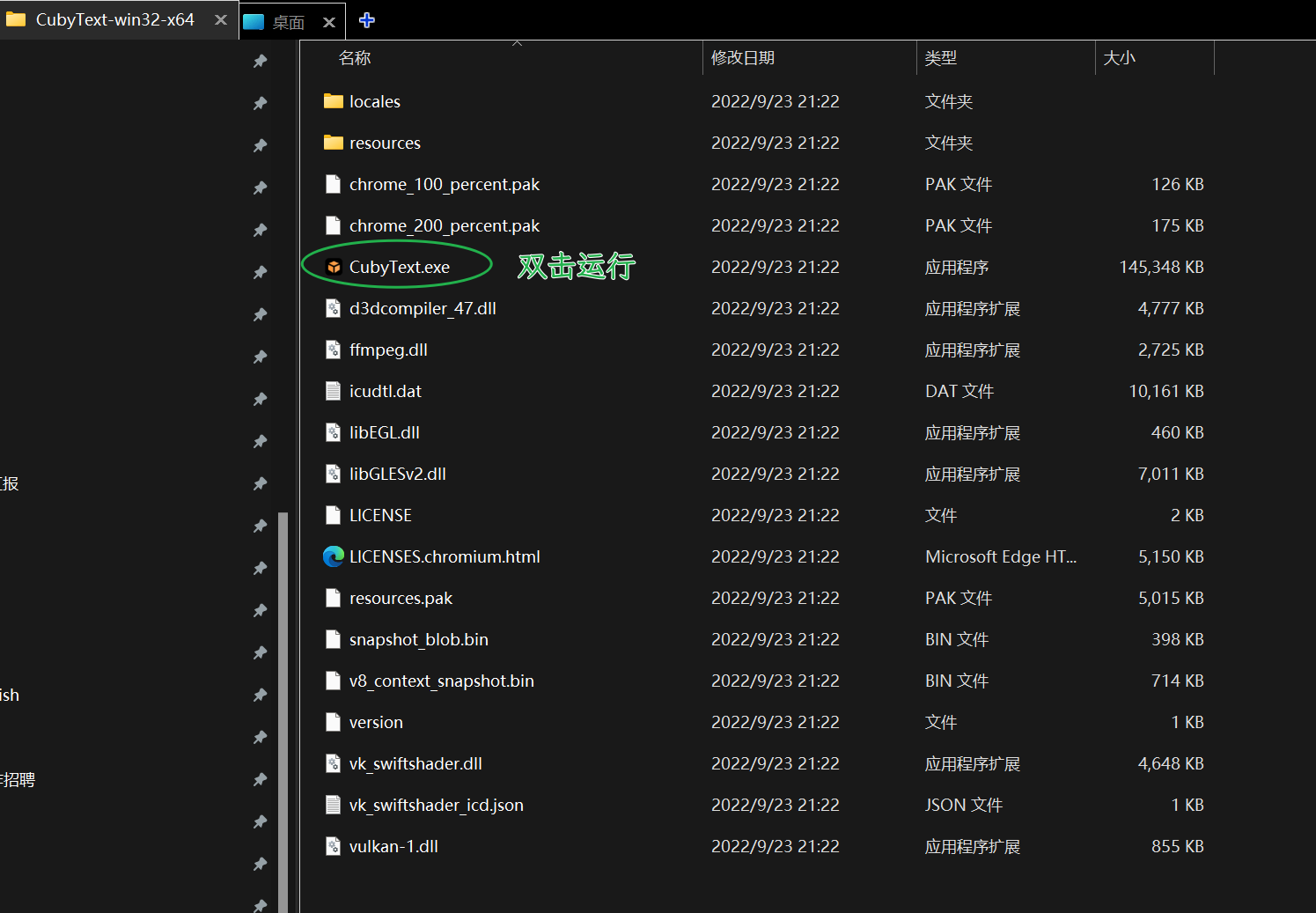This screenshot has height=913, width=1316.
Task: Select the locales folder name
Action: click(x=375, y=101)
